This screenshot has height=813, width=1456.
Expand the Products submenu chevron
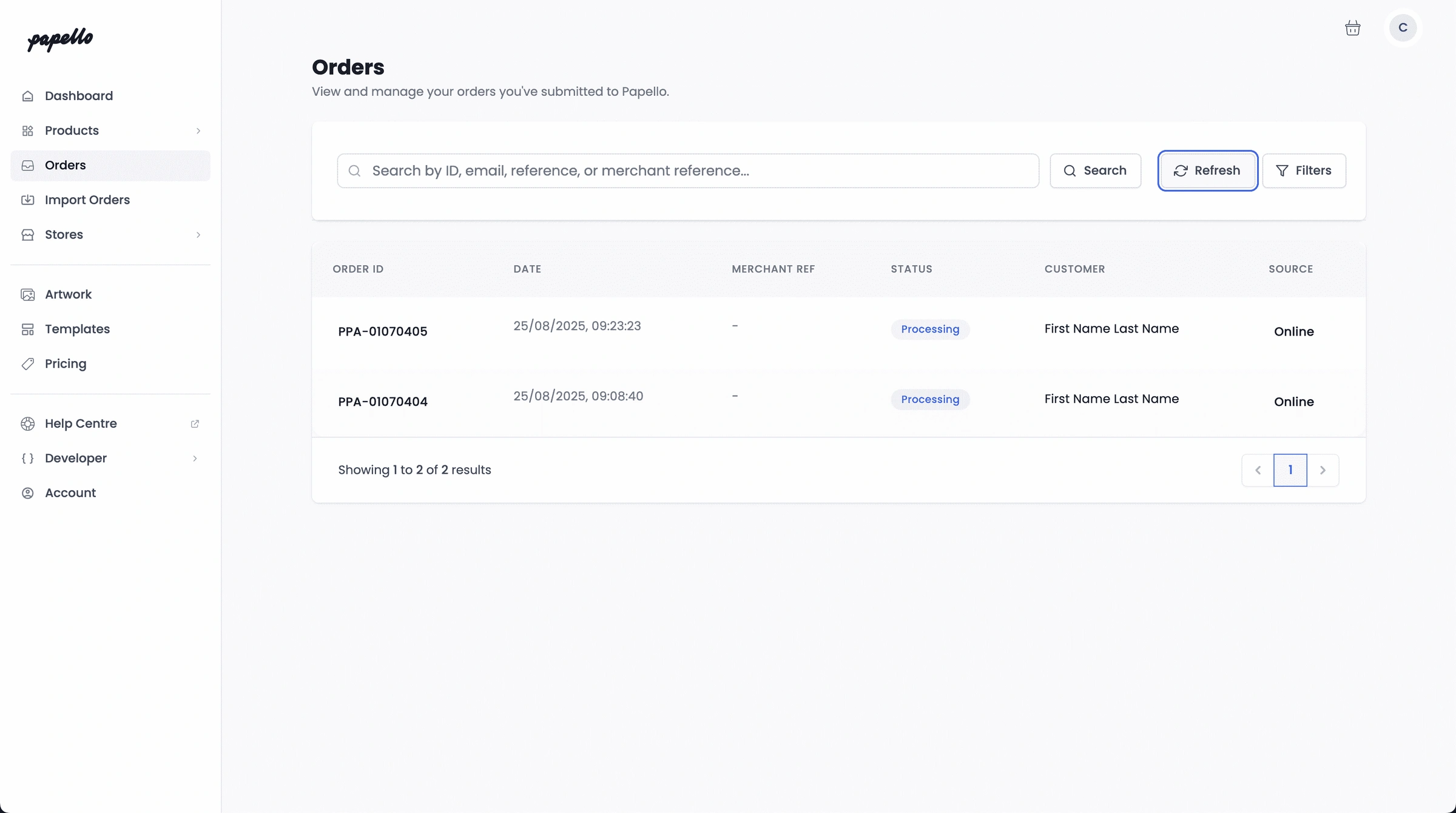click(x=198, y=130)
